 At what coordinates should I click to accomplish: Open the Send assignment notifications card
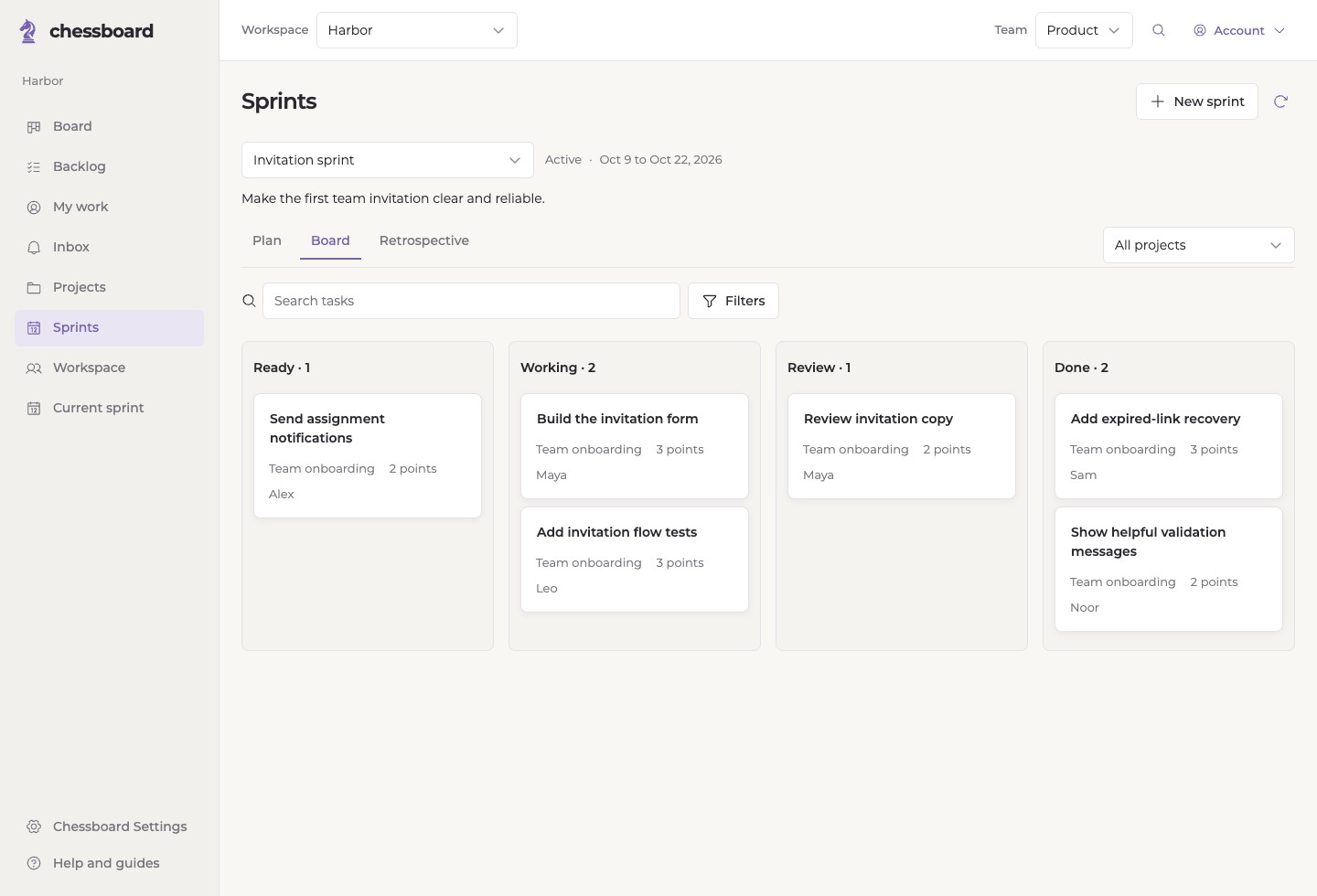pos(368,456)
